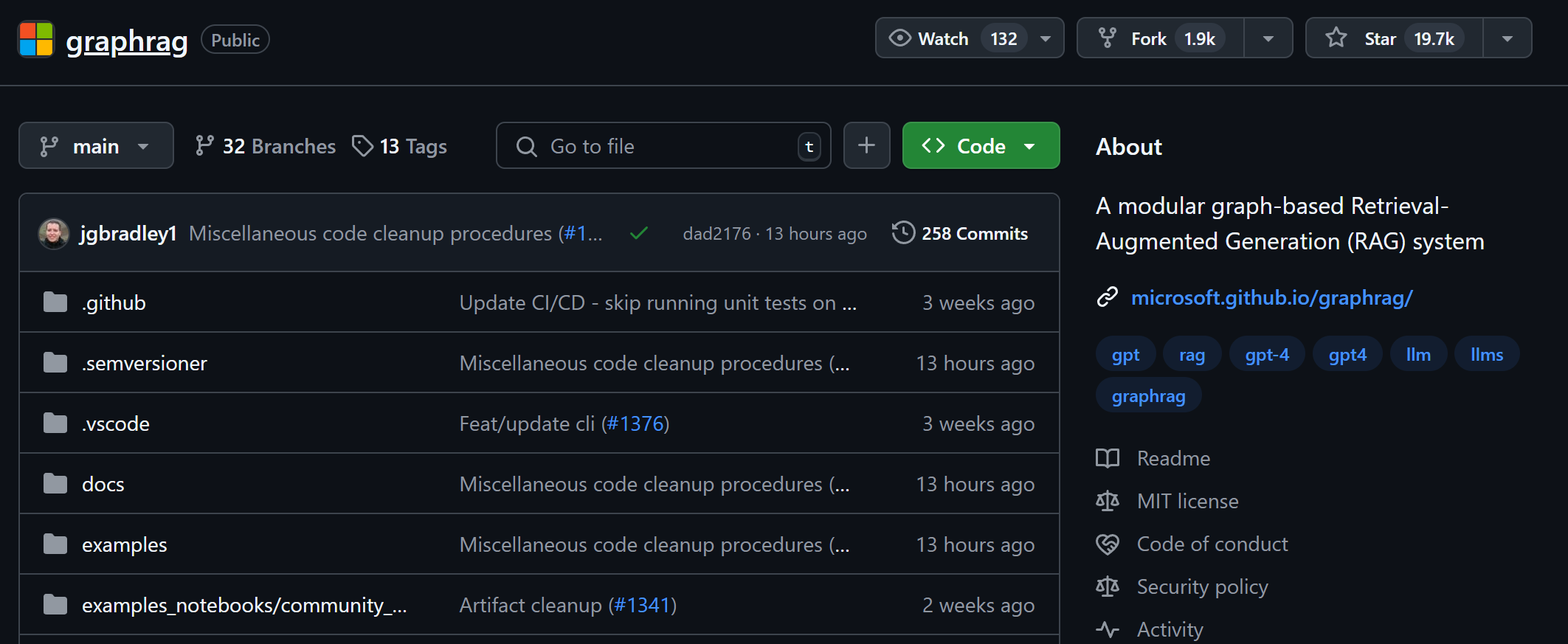Screen dimensions: 1568x644
Task: Open the commit hash dad2176
Action: (716, 234)
